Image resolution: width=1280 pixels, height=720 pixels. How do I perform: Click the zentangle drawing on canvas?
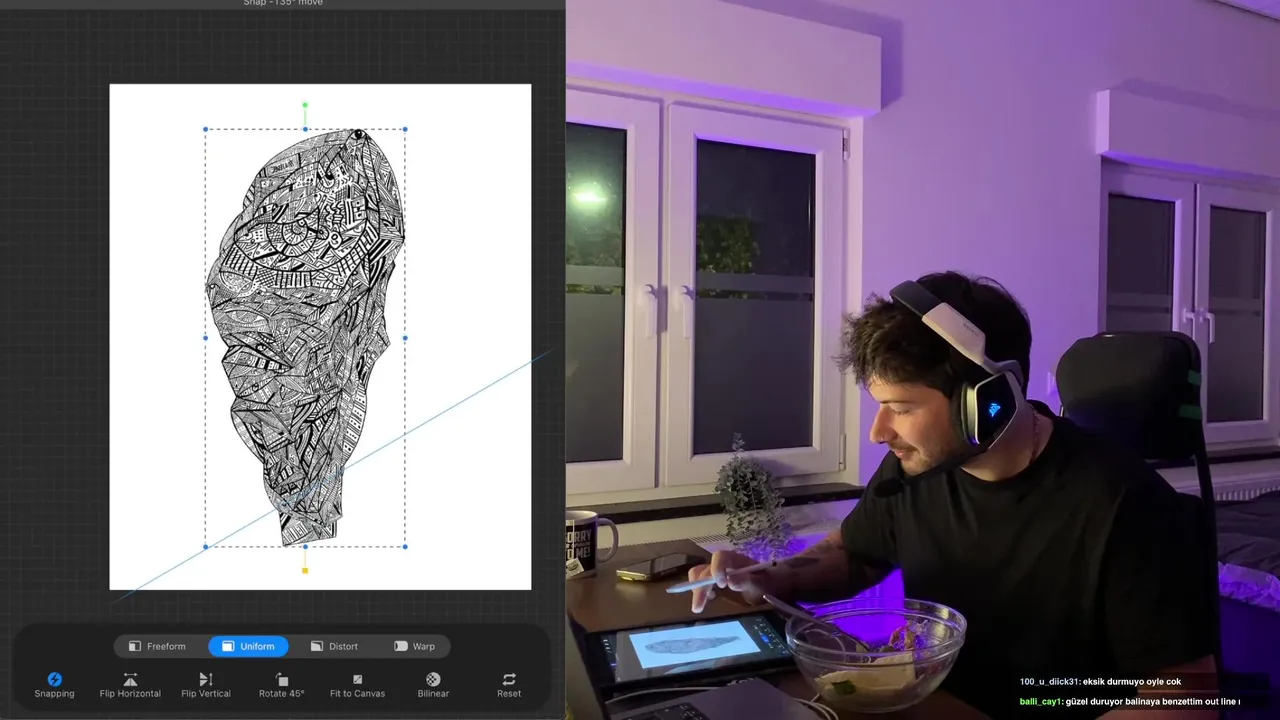[305, 337]
